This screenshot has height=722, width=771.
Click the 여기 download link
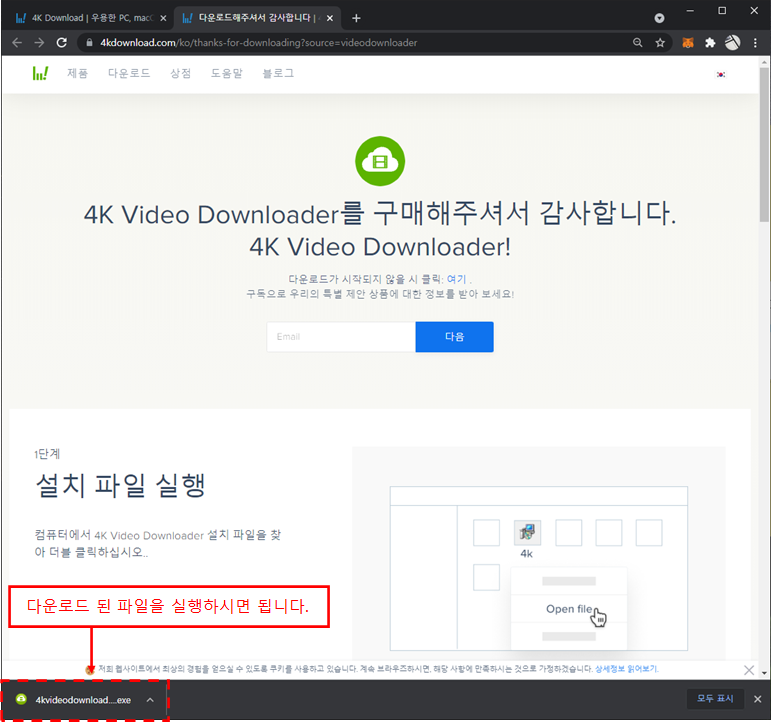click(456, 279)
